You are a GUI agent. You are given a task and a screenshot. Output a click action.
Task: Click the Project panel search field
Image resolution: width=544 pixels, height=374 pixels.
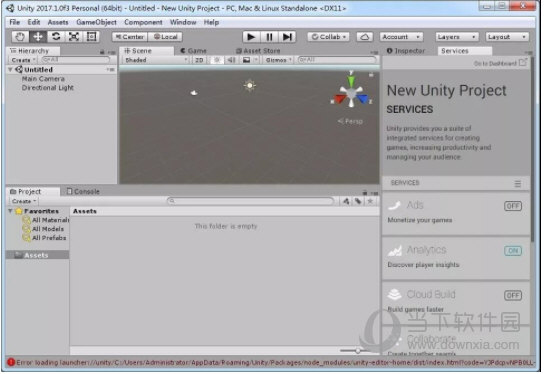coord(250,201)
